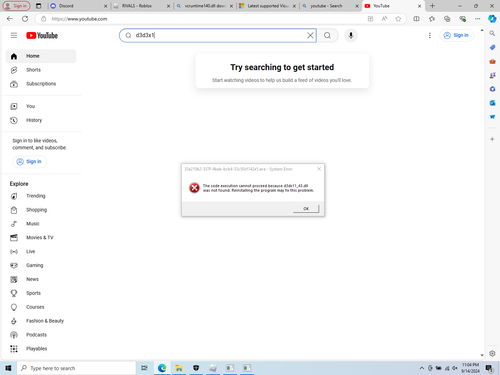This screenshot has height=375, width=500.
Task: Toggle the Read aloud icon
Action: pos(384,19)
